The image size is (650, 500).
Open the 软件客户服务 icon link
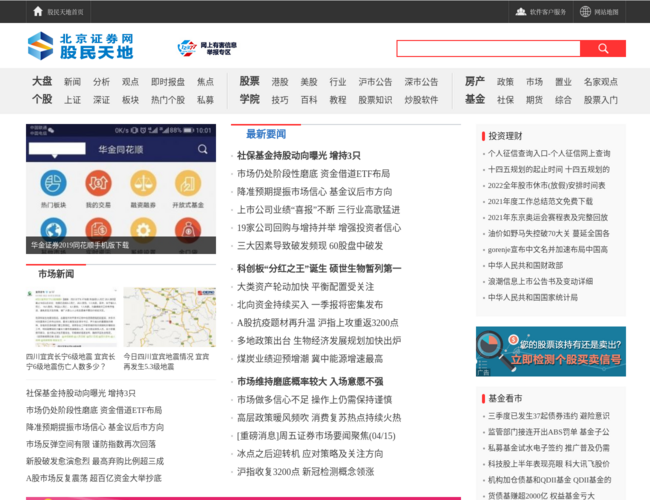point(521,12)
